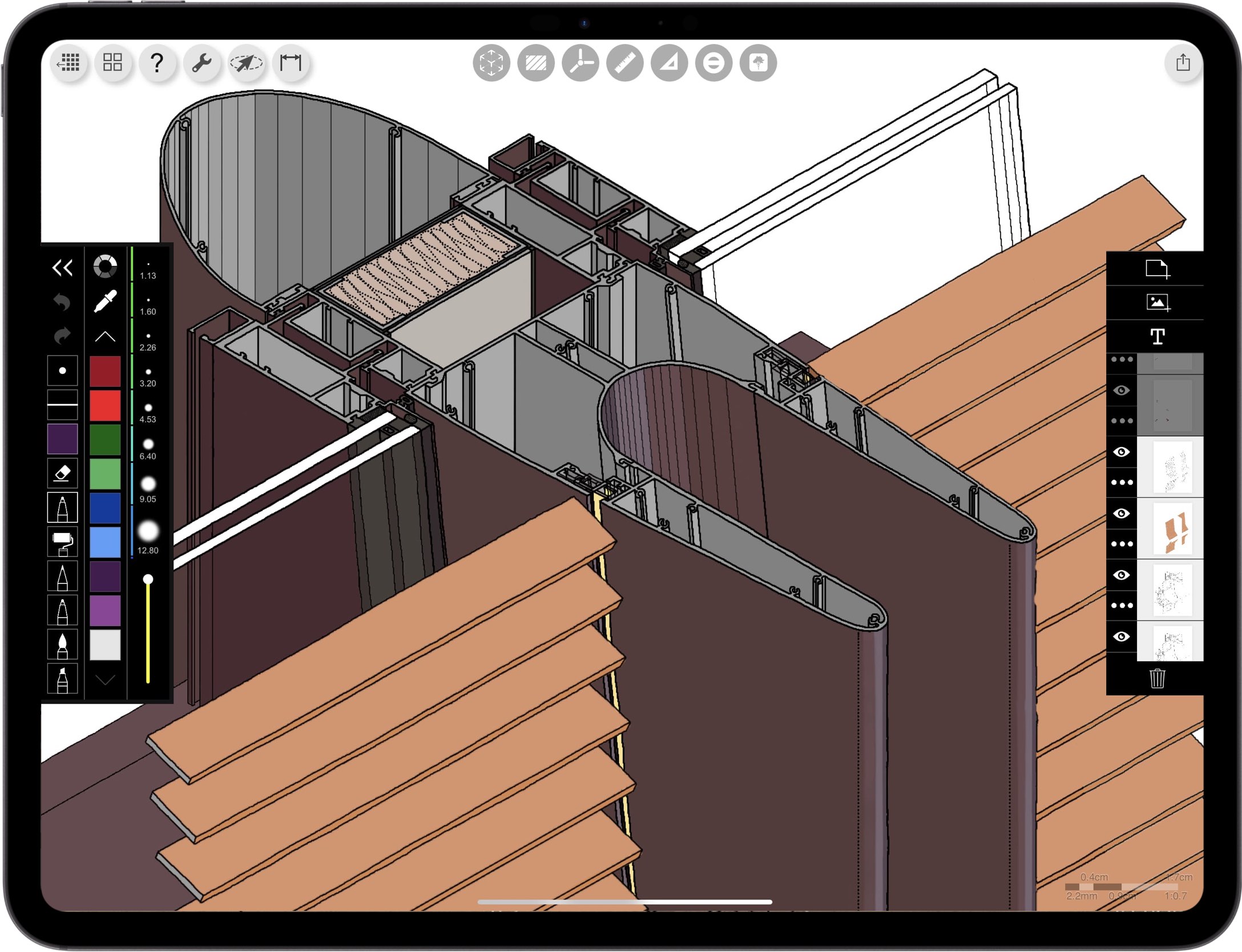Viewport: 1242px width, 952px height.
Task: Pick the light green color swatch
Action: 105,474
